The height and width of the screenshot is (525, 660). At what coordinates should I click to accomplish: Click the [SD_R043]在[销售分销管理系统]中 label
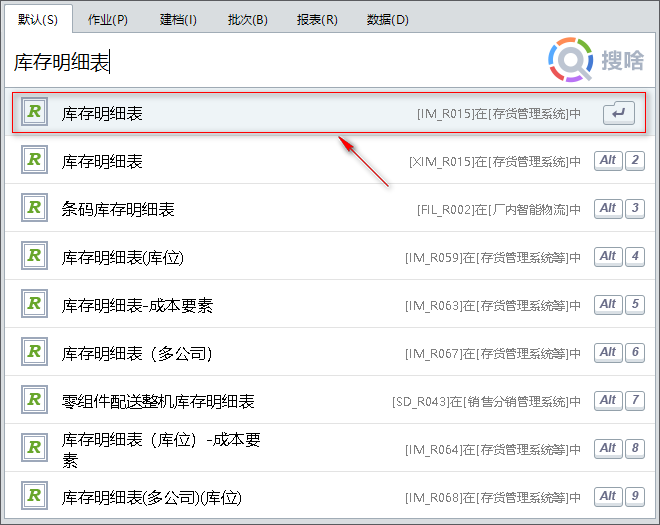point(487,402)
